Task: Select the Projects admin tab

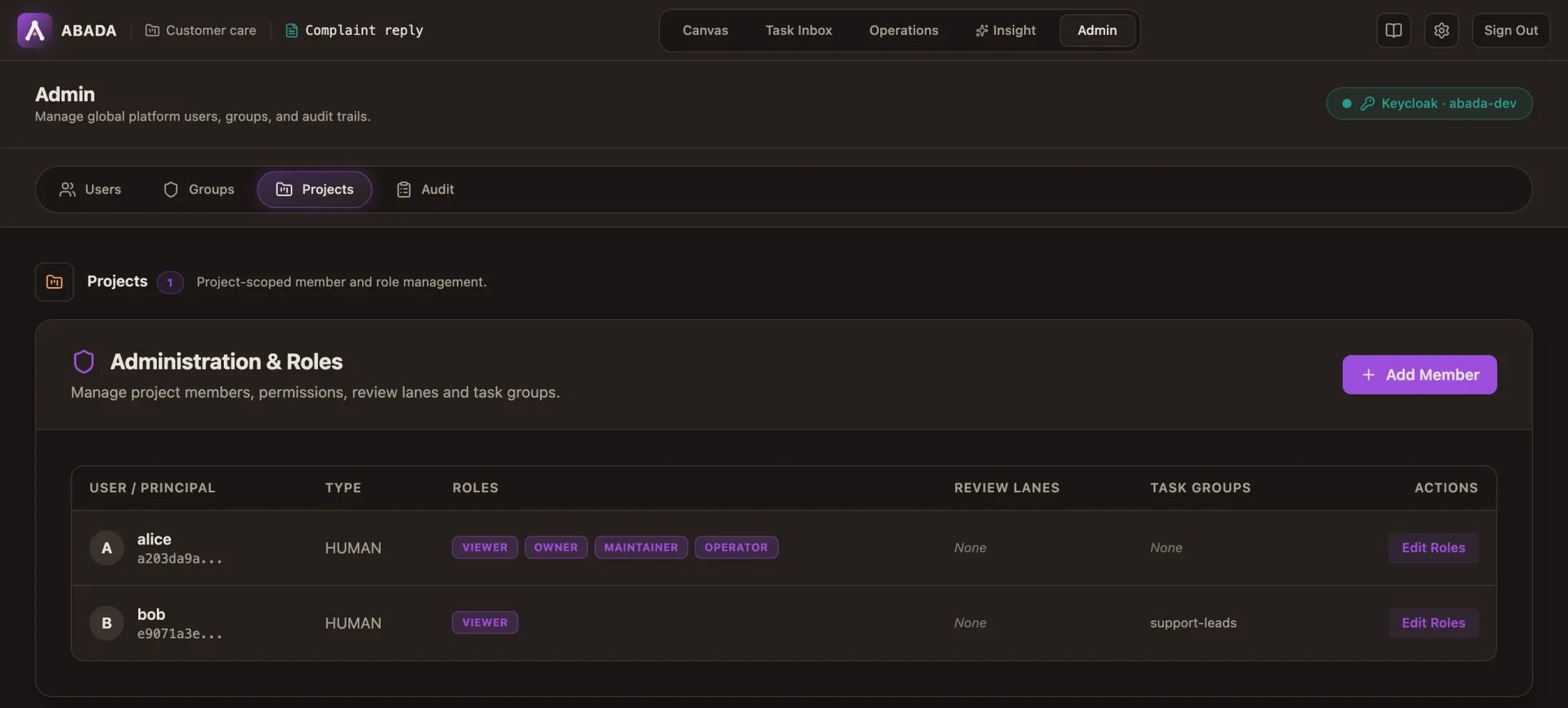Action: coord(314,189)
